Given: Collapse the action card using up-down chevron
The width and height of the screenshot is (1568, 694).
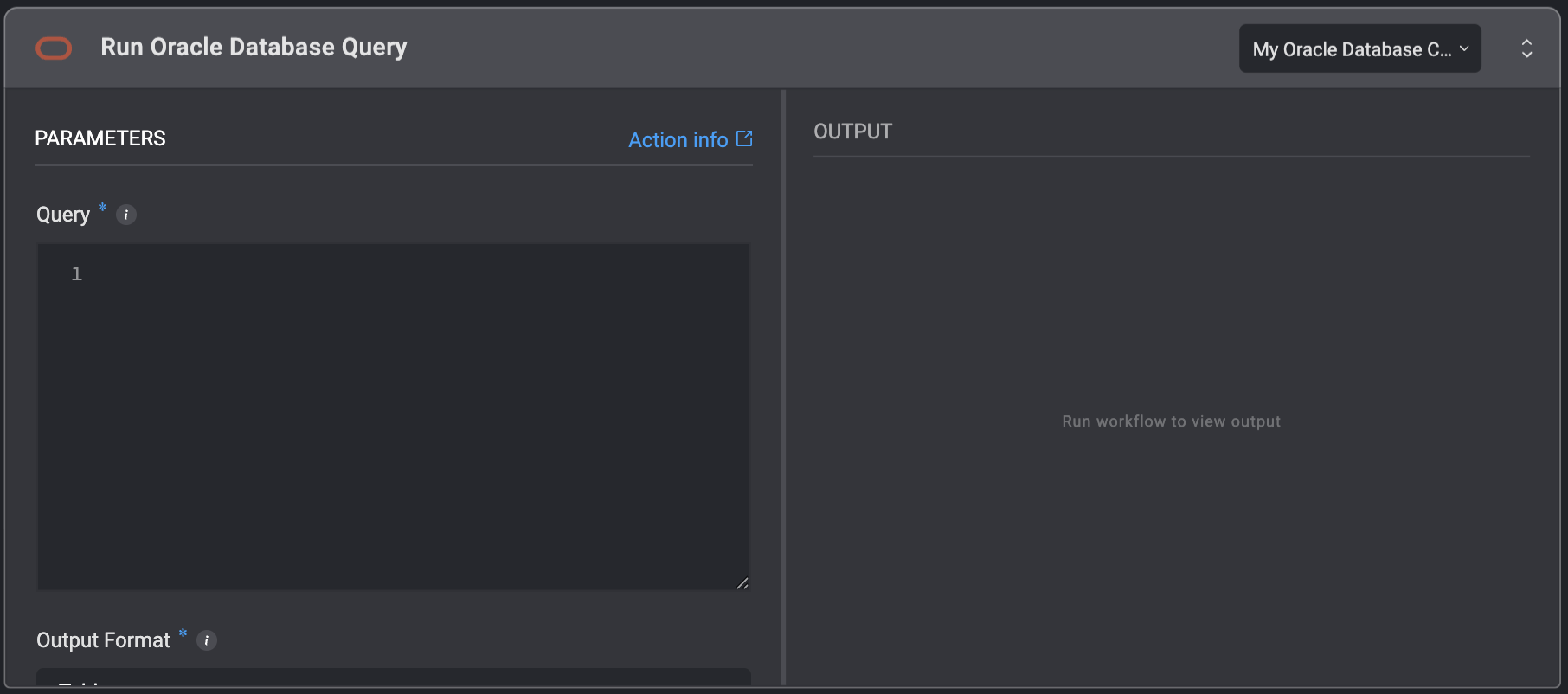Looking at the screenshot, I should [x=1526, y=48].
